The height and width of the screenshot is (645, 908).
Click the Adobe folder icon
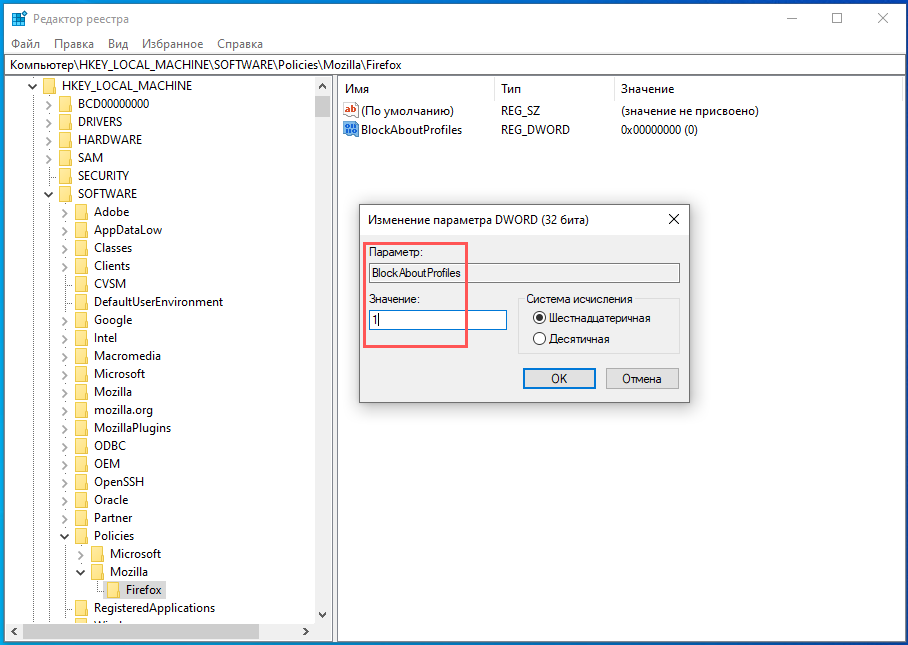(82, 212)
